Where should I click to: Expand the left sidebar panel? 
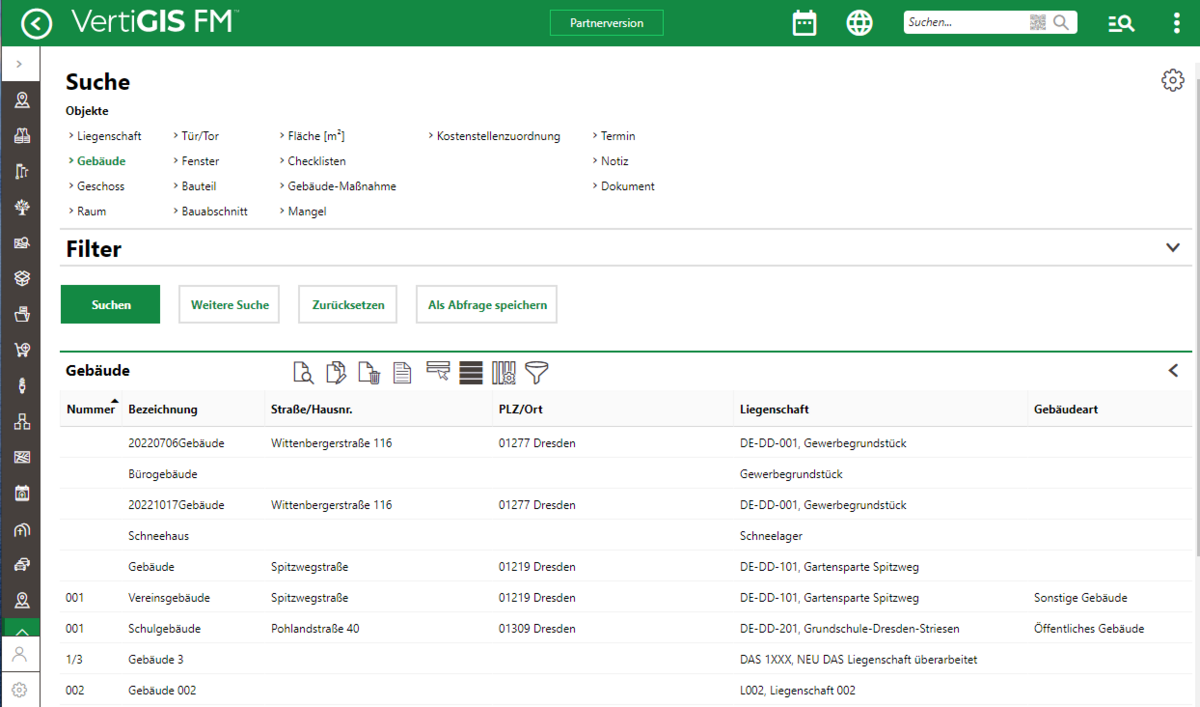point(20,64)
